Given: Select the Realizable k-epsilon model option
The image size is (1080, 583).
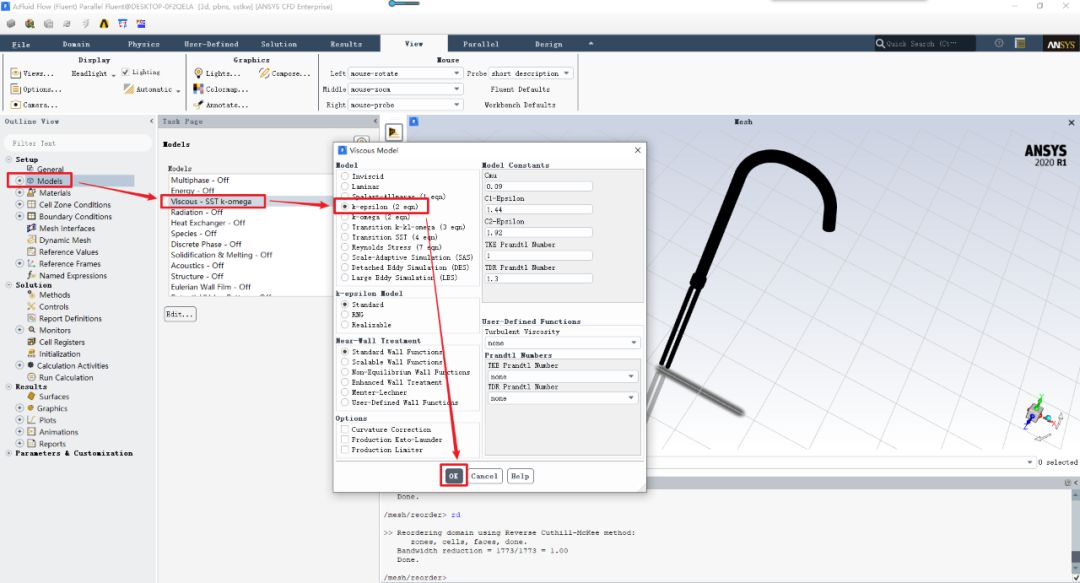Looking at the screenshot, I should coord(344,325).
